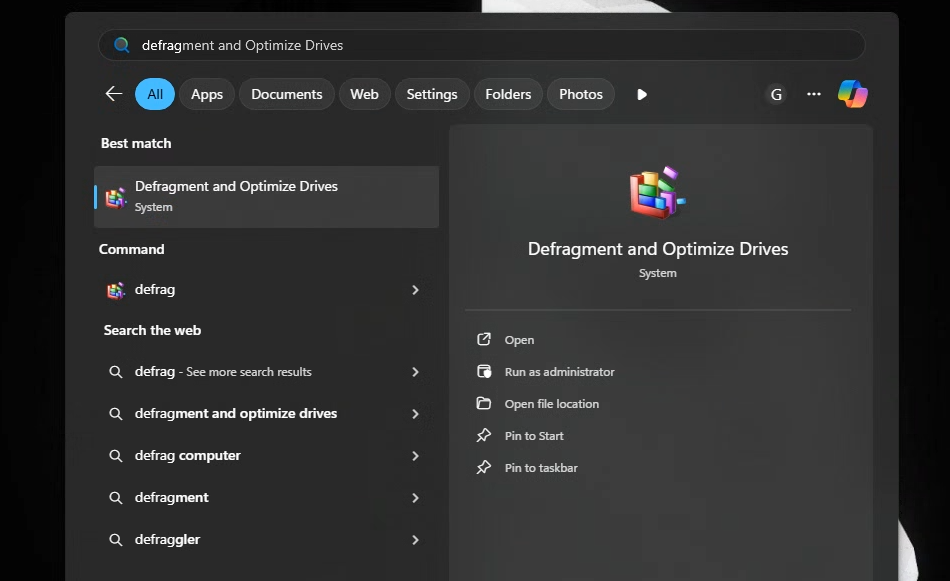Select 'defragment and optimize drives' web suggestion
This screenshot has width=950, height=581.
pyautogui.click(x=236, y=414)
